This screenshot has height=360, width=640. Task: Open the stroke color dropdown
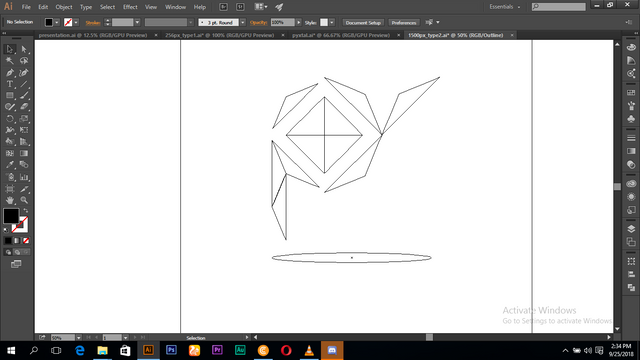76,22
